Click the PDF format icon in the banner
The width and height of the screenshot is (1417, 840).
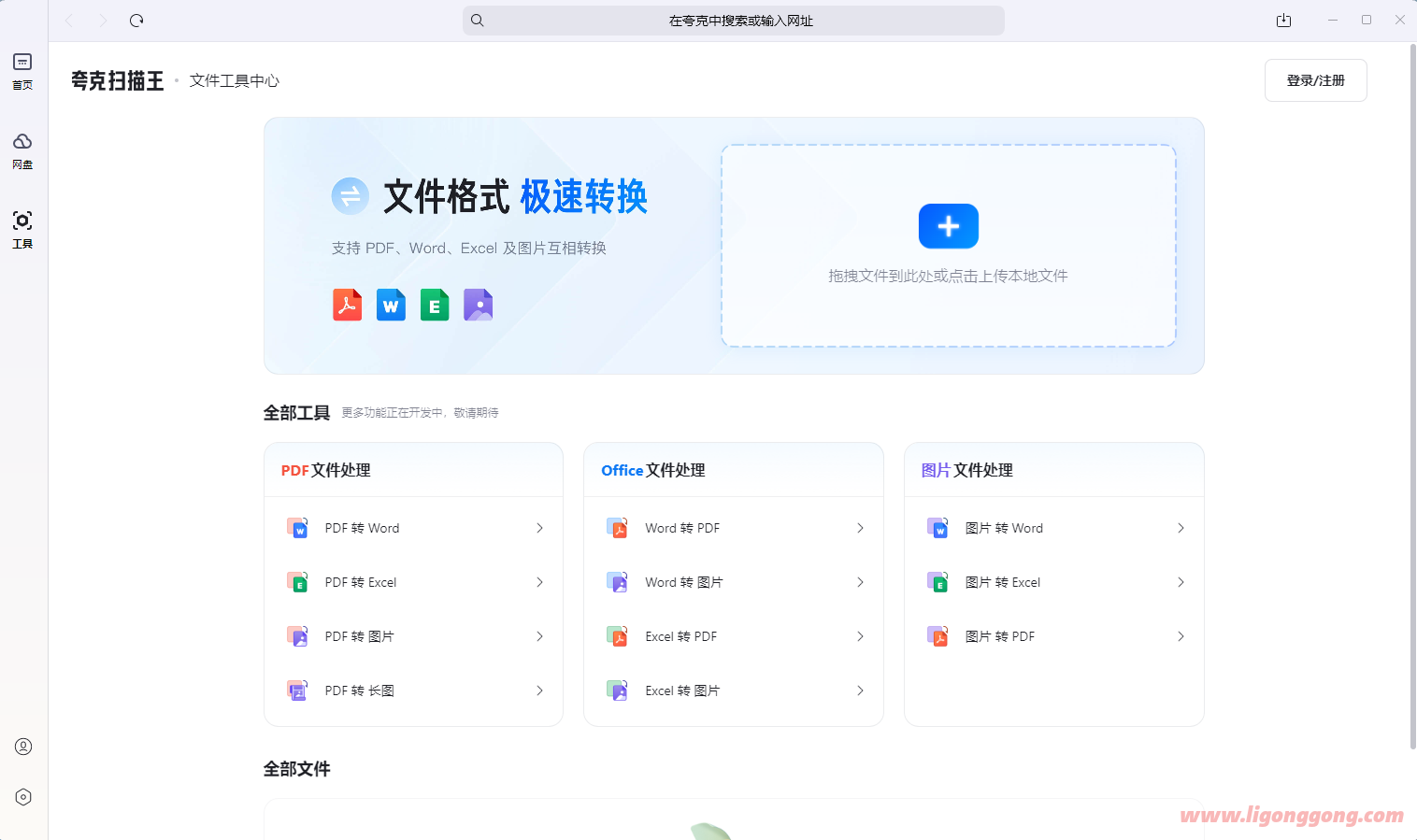(347, 305)
